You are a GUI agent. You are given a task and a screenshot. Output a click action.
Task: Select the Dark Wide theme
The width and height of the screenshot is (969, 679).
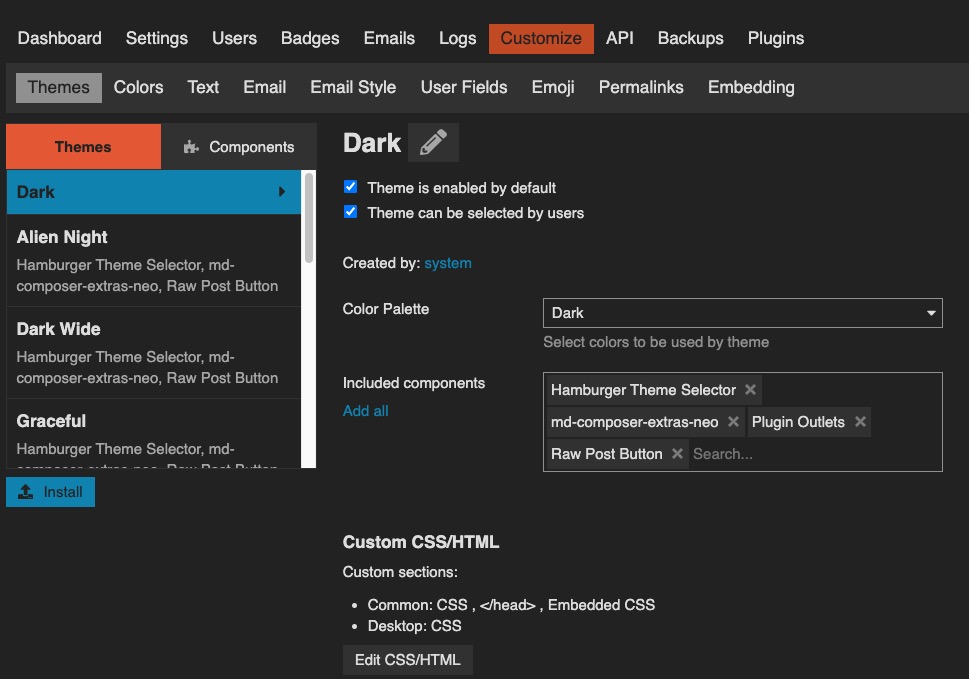point(153,353)
